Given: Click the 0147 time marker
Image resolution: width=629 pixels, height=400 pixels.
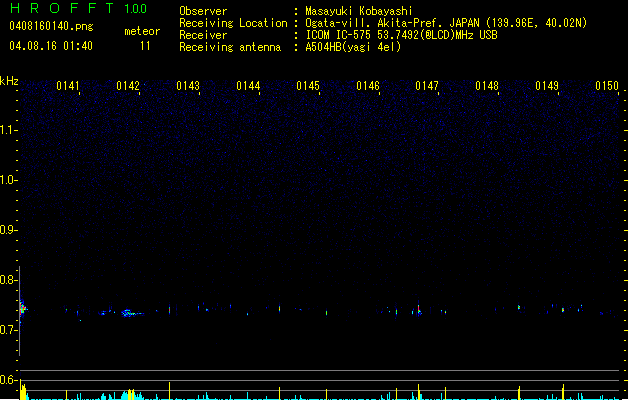Looking at the screenshot, I should click(427, 86).
